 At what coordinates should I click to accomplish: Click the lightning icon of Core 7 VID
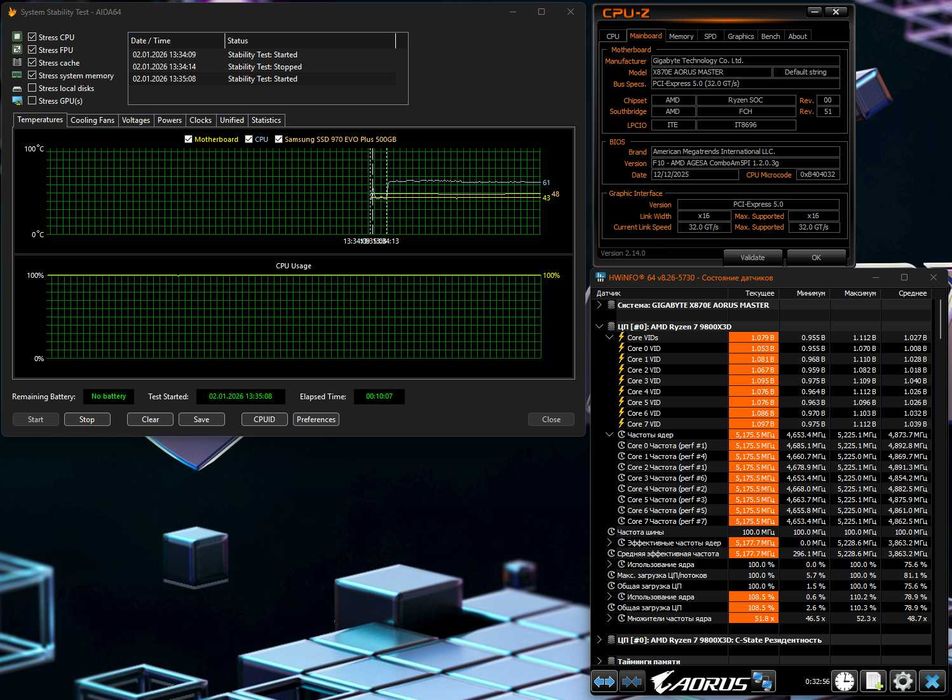(x=621, y=424)
